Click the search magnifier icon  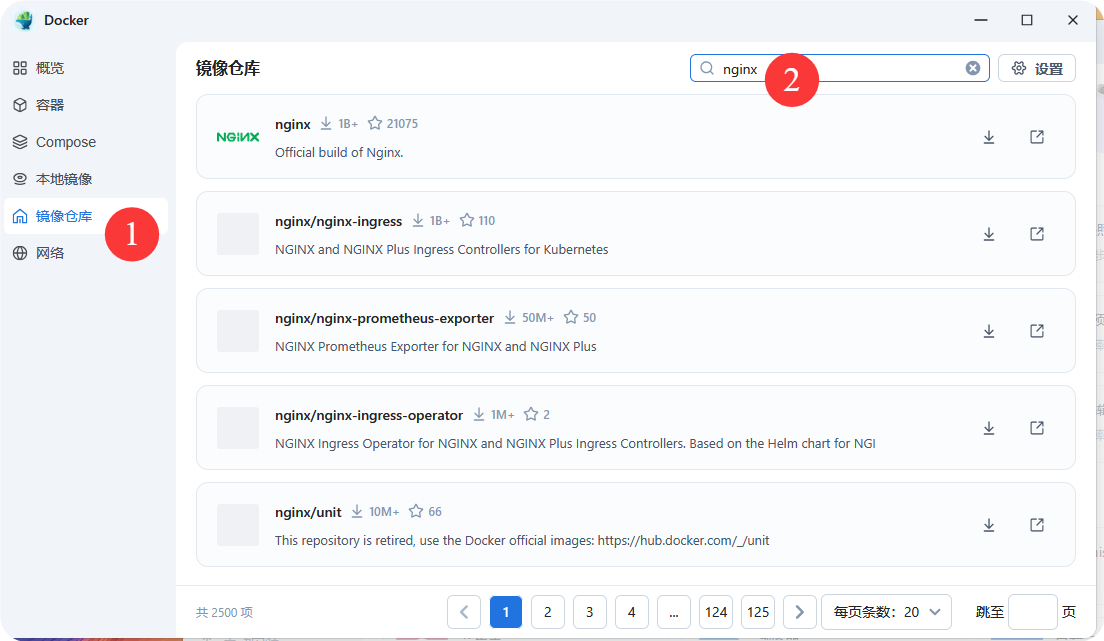707,68
